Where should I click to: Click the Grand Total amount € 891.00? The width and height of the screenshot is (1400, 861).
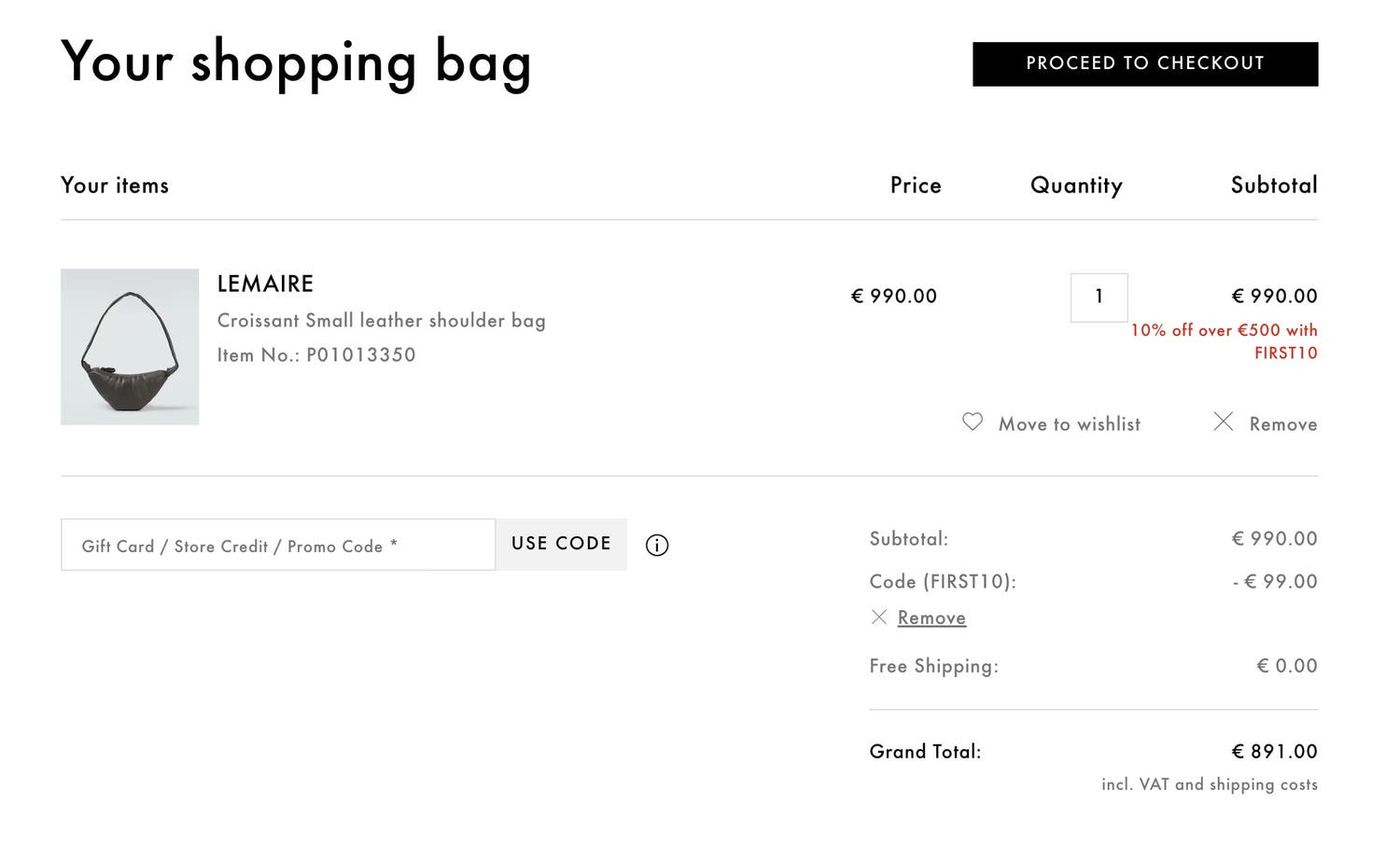[x=1274, y=752]
